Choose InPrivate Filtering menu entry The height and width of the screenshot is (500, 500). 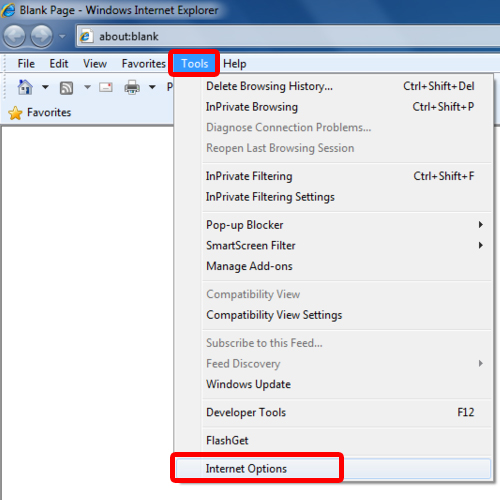tap(333, 176)
